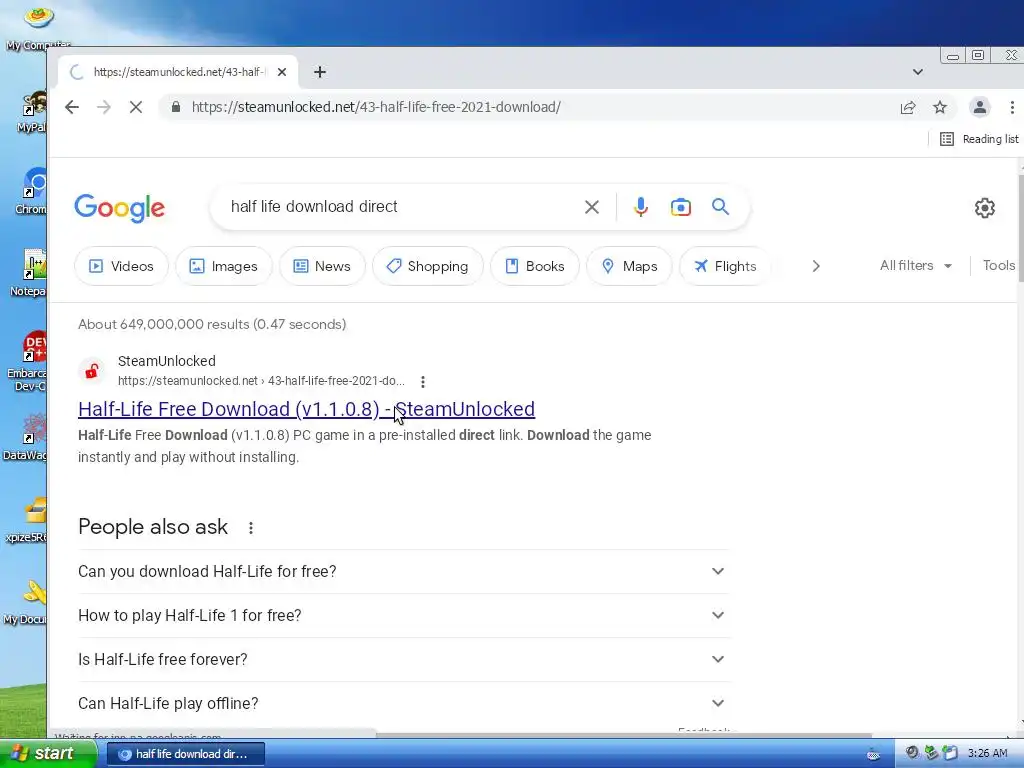This screenshot has height=768, width=1024.
Task: Select the Chrome taskbar button
Action: click(x=185, y=754)
